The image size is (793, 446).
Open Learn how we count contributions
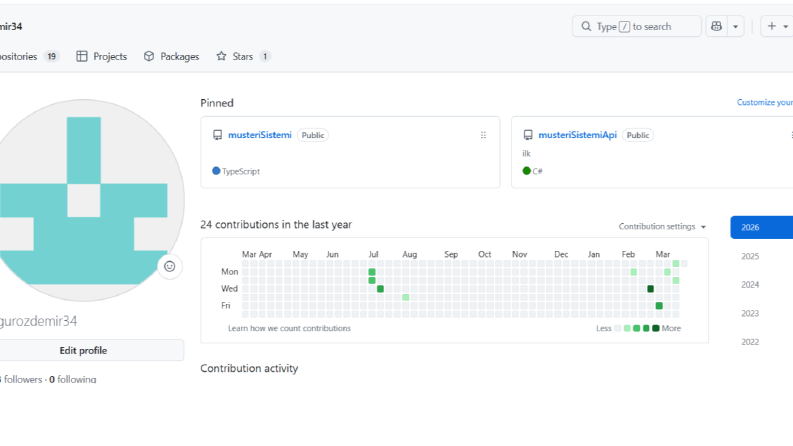tap(289, 328)
